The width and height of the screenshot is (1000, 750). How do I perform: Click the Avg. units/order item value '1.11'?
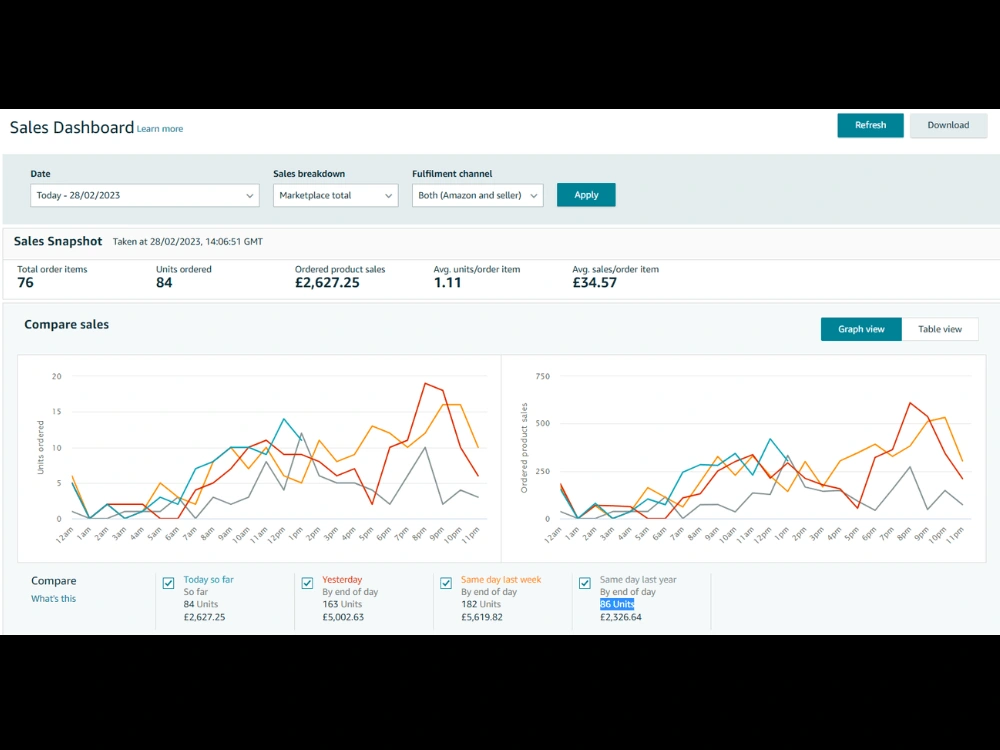coord(447,283)
